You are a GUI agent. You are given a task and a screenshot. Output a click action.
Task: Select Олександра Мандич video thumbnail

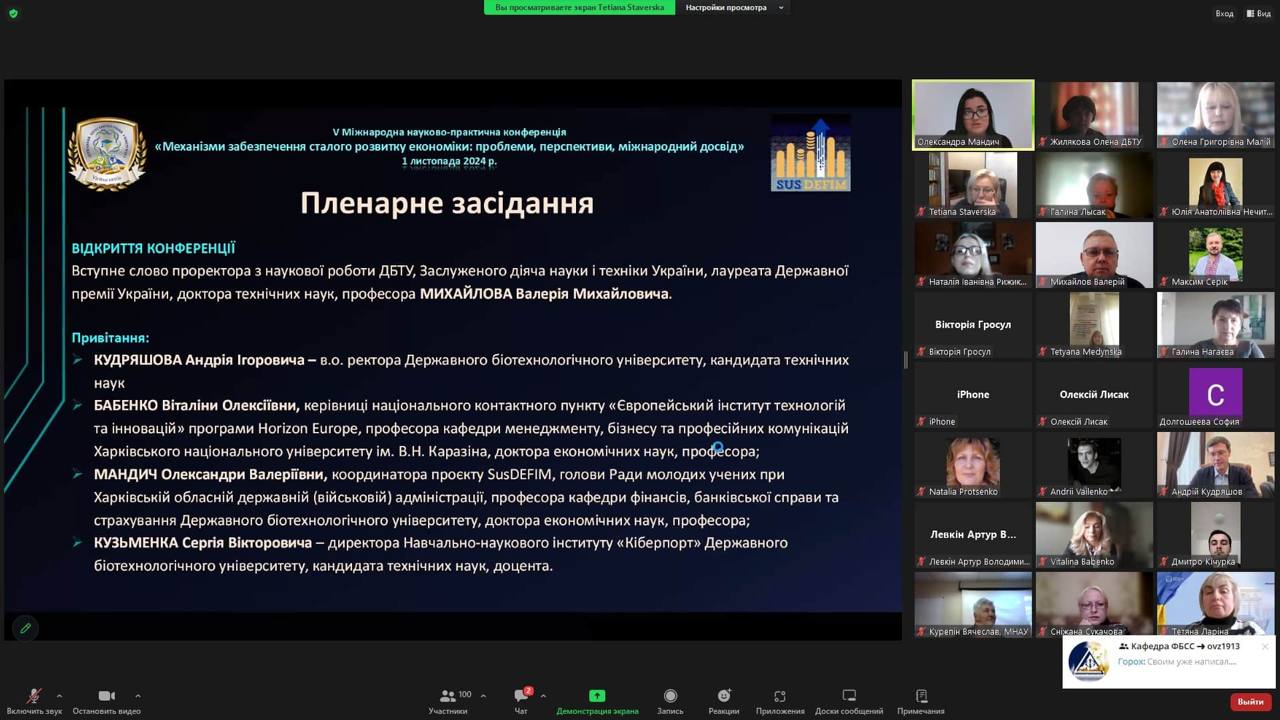[973, 114]
